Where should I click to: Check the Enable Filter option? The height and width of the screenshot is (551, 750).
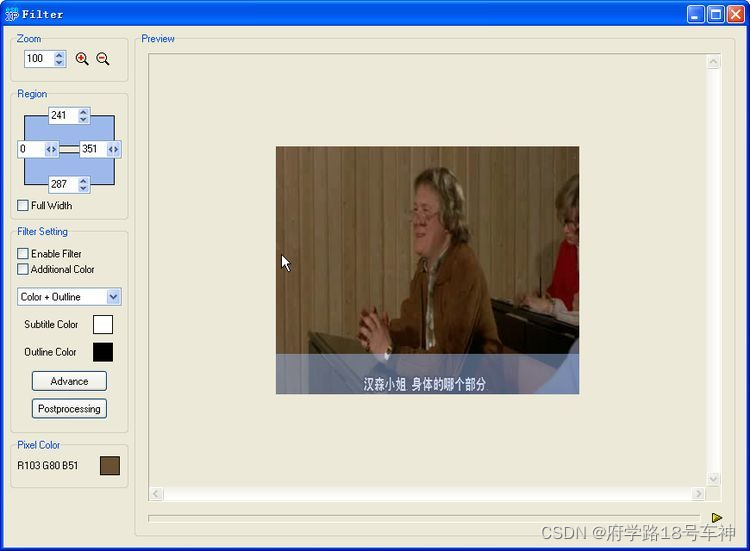(22, 253)
